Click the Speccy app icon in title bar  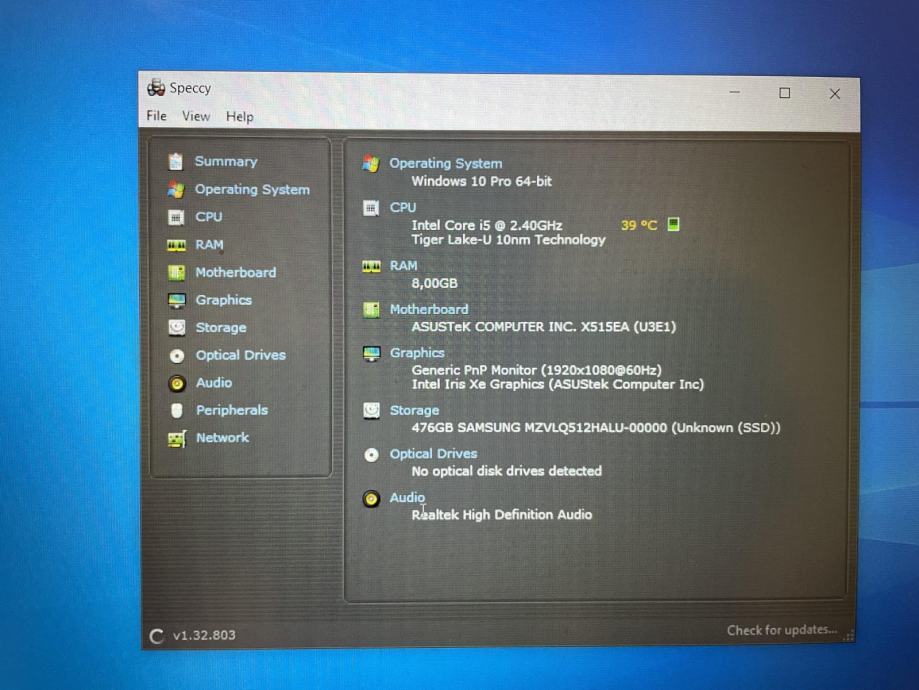coord(156,87)
